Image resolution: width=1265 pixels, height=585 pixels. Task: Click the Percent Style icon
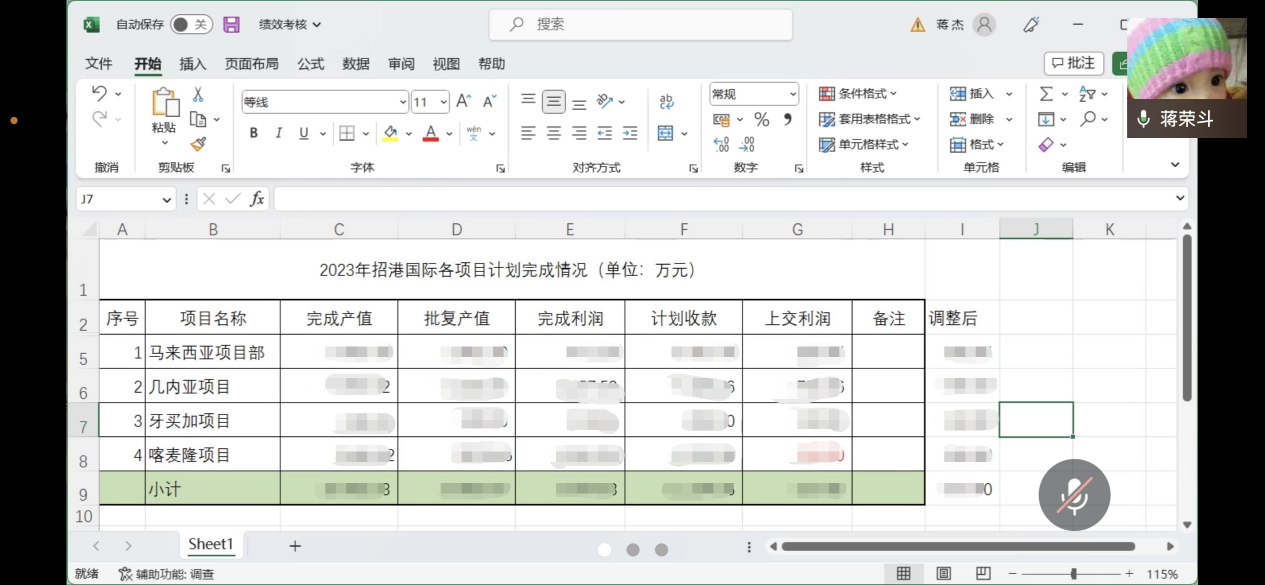762,120
